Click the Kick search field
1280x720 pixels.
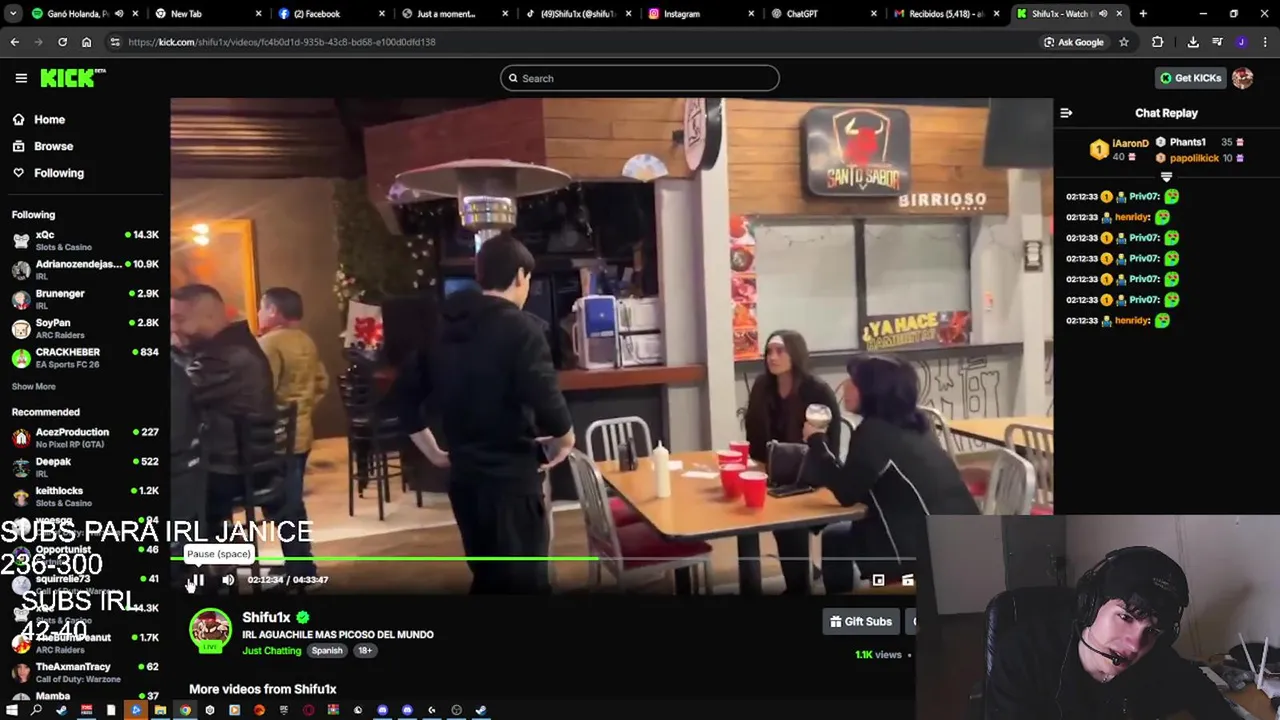coord(640,78)
